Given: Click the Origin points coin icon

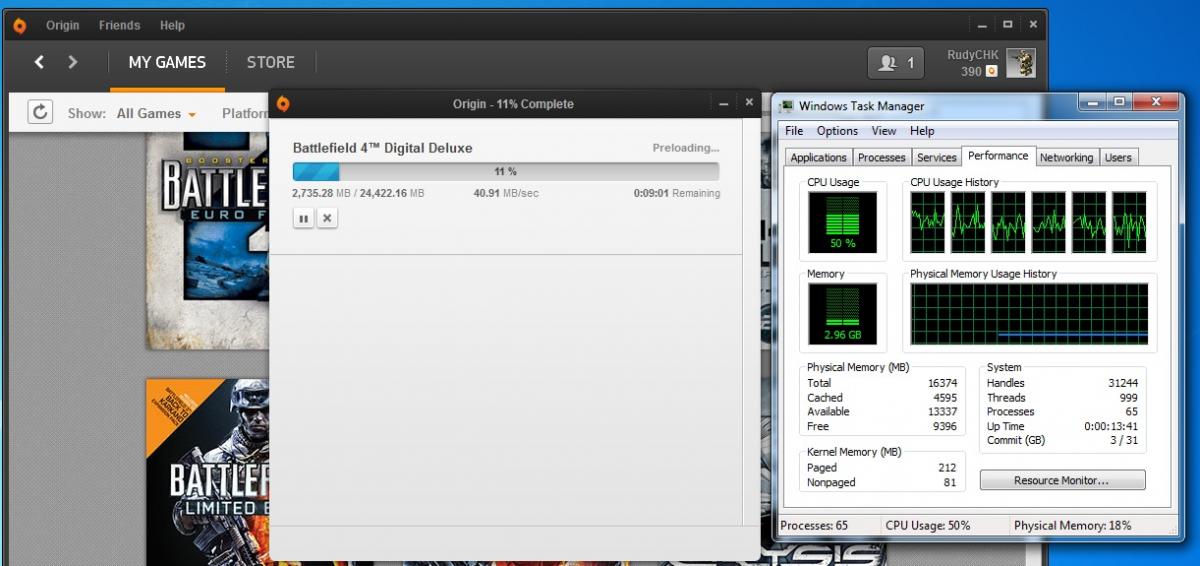Looking at the screenshot, I should pos(991,72).
